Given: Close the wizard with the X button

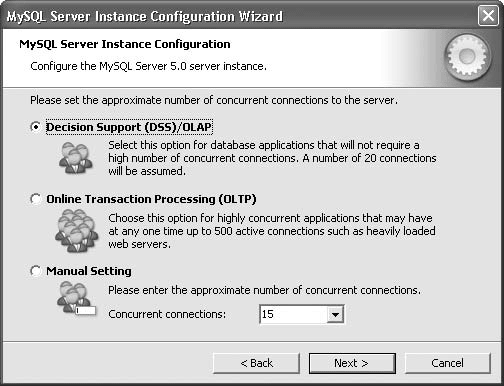Looking at the screenshot, I should point(488,16).
